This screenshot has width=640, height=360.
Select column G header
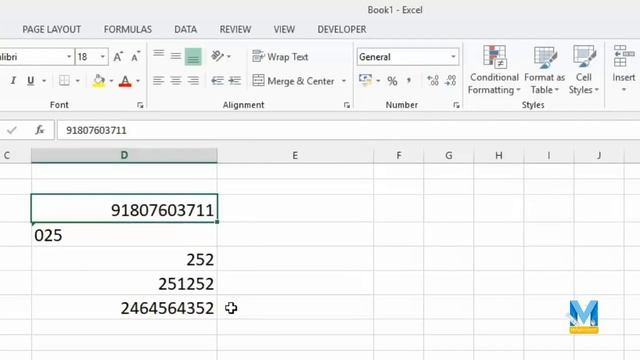[449, 155]
